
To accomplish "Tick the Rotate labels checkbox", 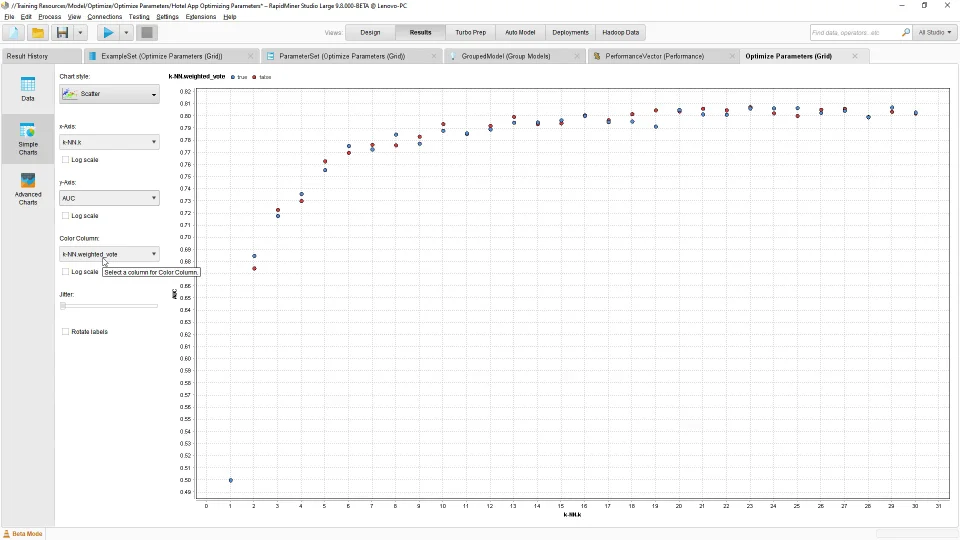I will tap(66, 332).
